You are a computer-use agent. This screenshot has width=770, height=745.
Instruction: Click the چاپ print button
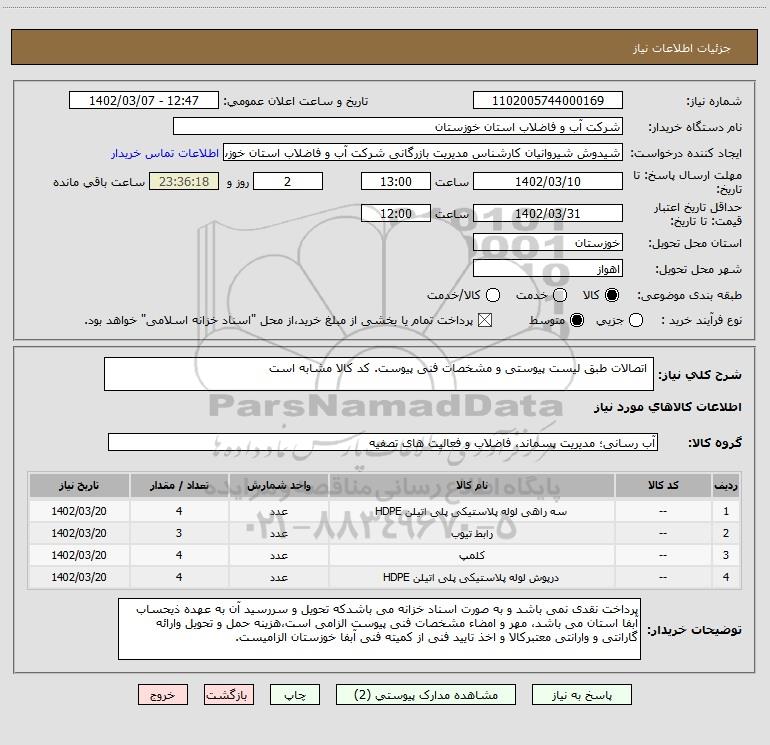pos(295,695)
